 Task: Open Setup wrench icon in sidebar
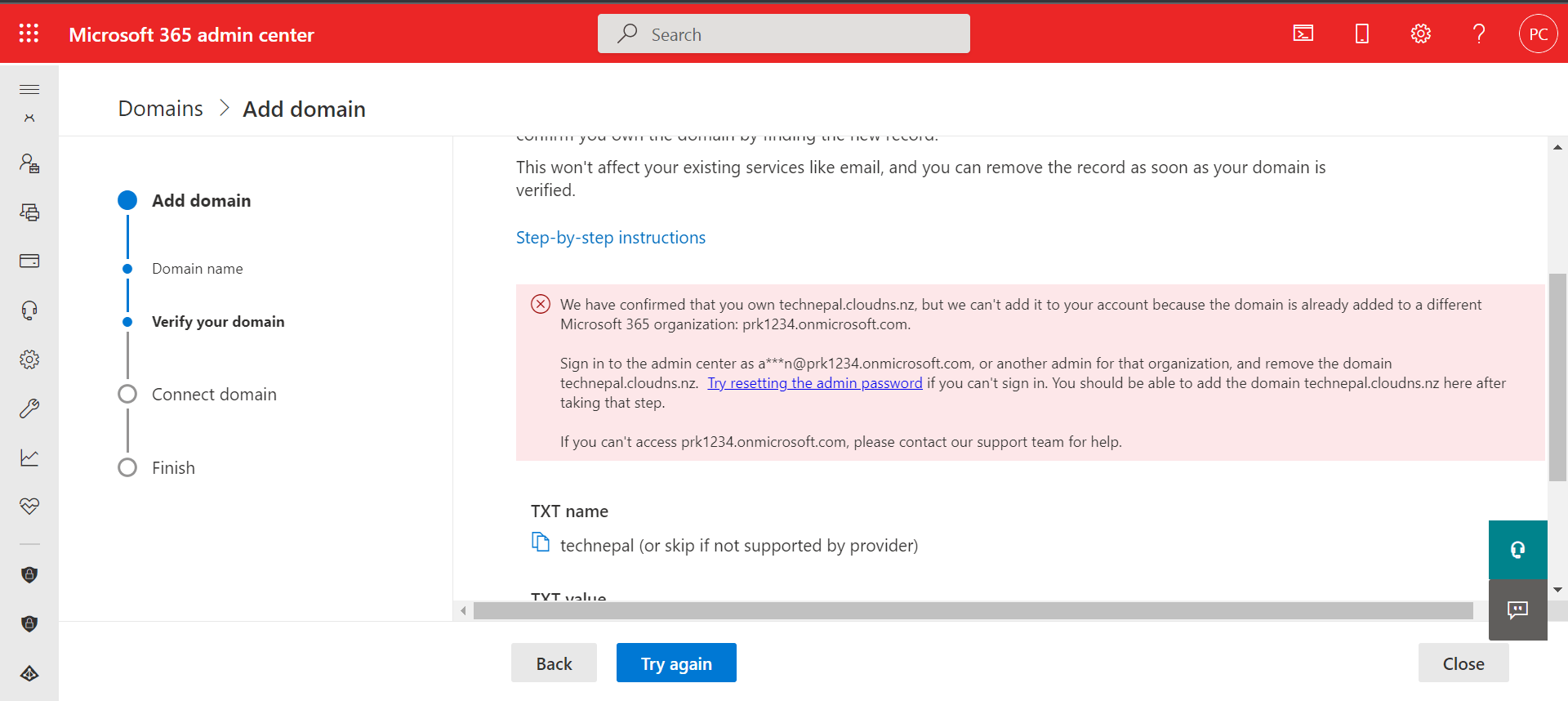(29, 409)
